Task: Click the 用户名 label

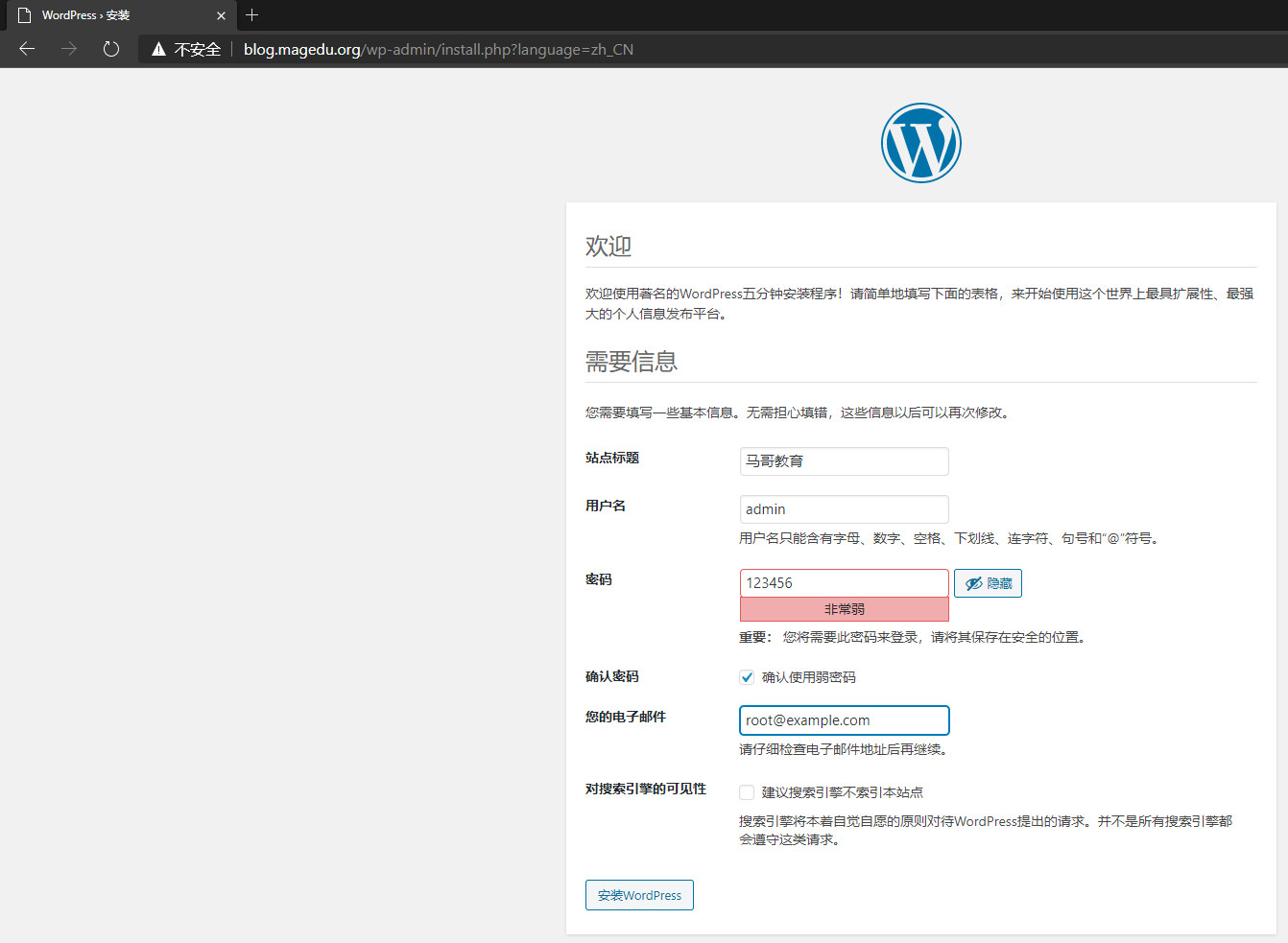Action: click(606, 507)
